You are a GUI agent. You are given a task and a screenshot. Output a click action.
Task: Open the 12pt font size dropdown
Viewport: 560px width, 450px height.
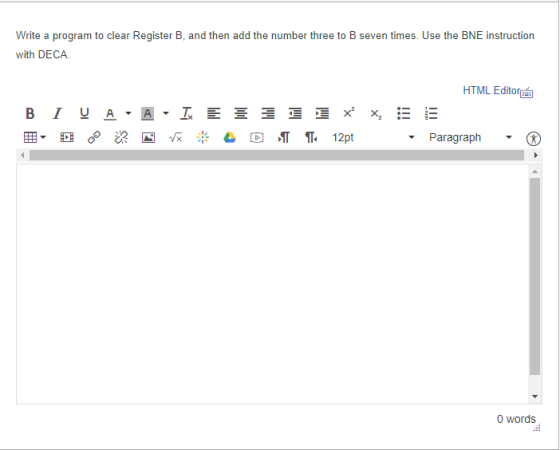coord(373,138)
